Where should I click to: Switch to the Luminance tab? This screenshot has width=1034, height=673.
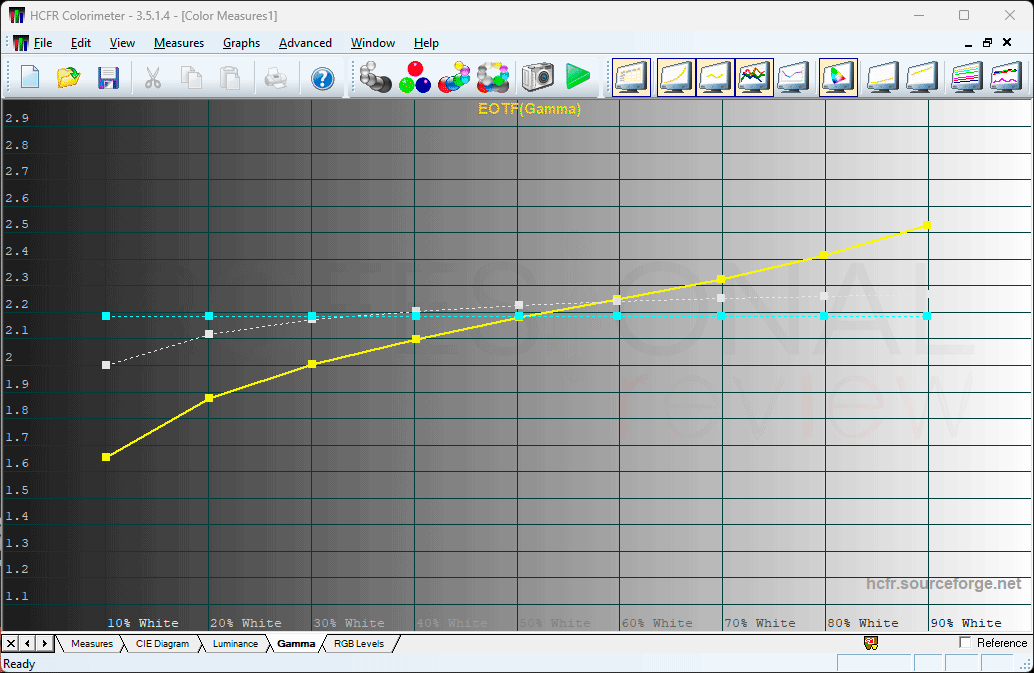(235, 643)
